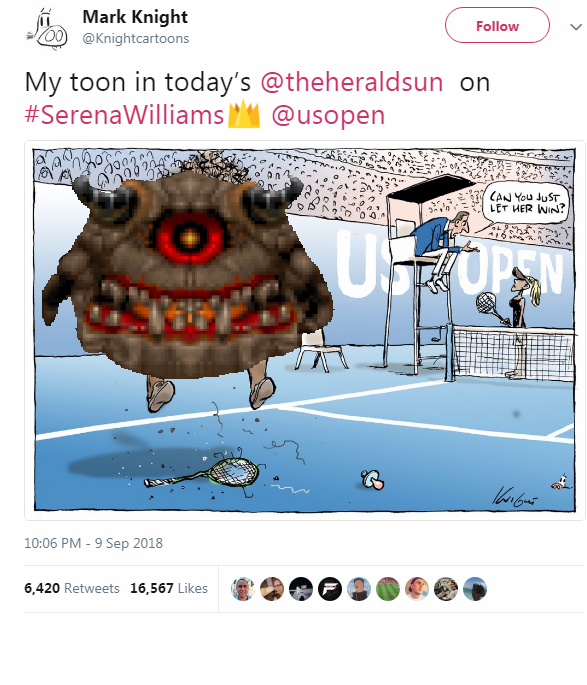
Task: View the 16,567 Likes list
Action: coord(169,588)
